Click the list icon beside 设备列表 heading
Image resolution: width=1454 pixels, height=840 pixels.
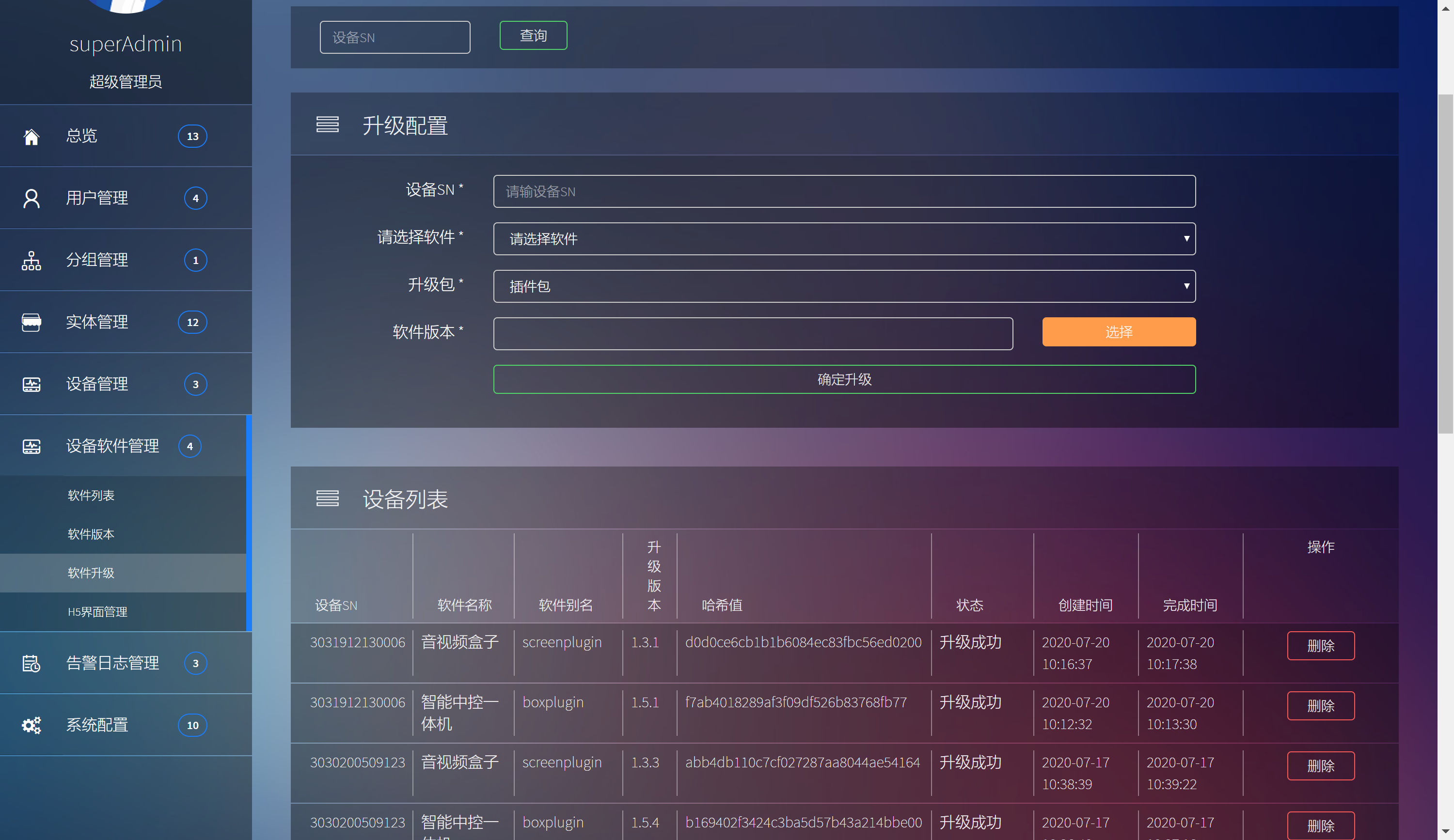(x=328, y=498)
